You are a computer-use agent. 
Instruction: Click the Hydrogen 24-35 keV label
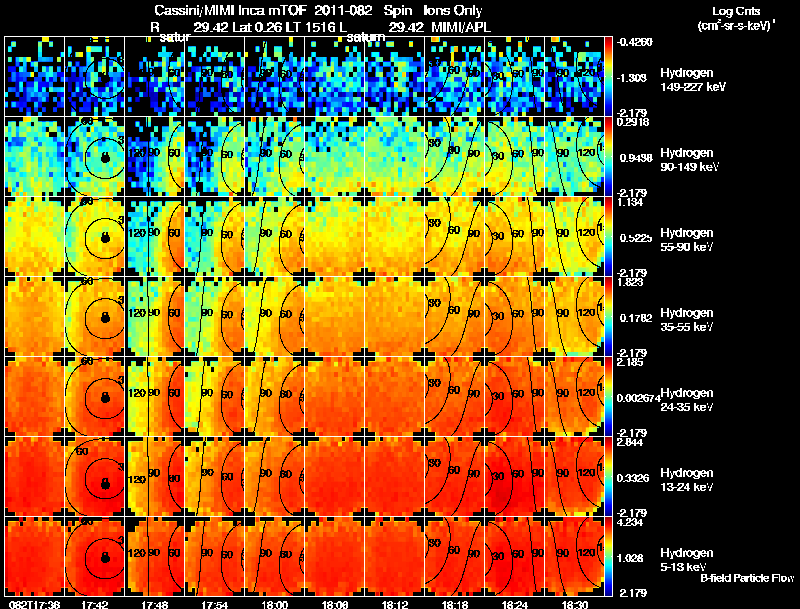click(687, 400)
